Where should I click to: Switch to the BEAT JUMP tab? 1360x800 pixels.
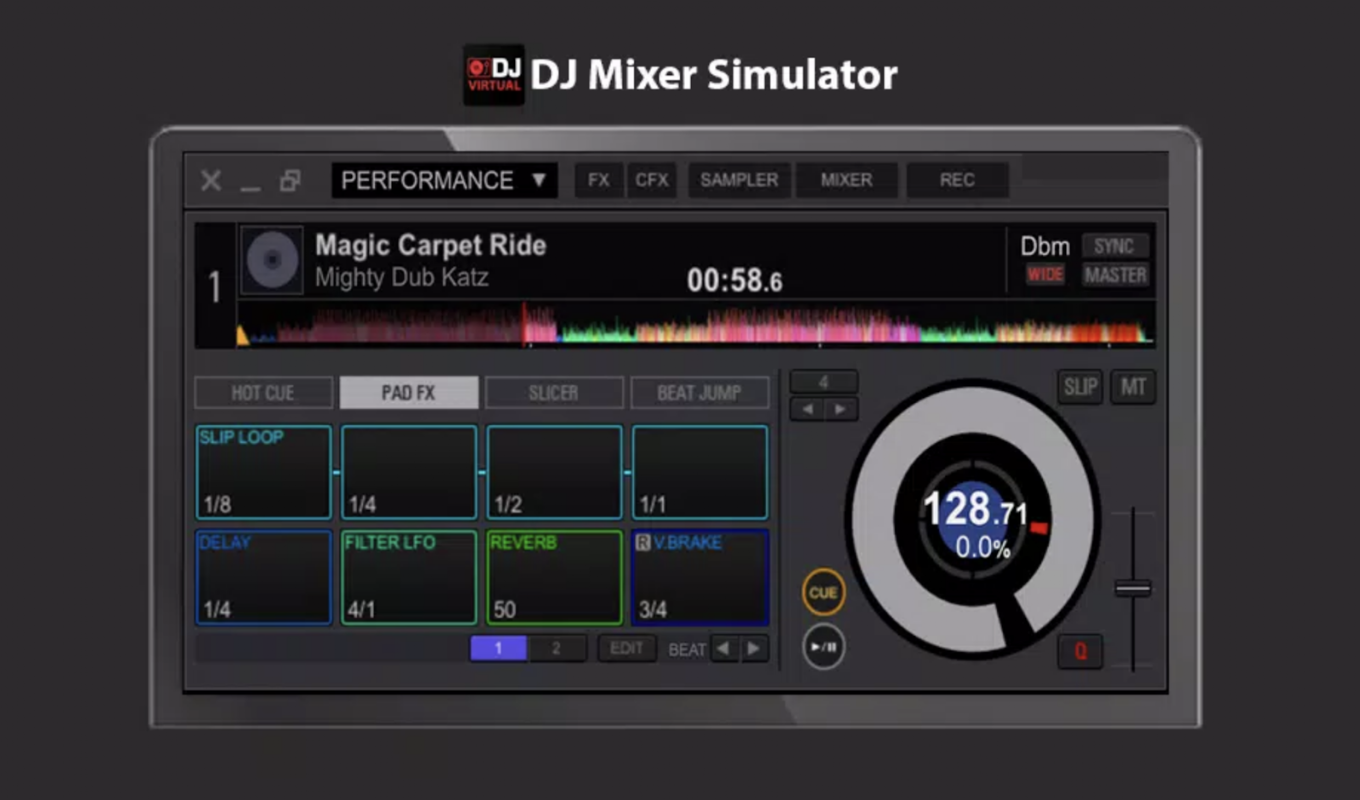[x=699, y=393]
